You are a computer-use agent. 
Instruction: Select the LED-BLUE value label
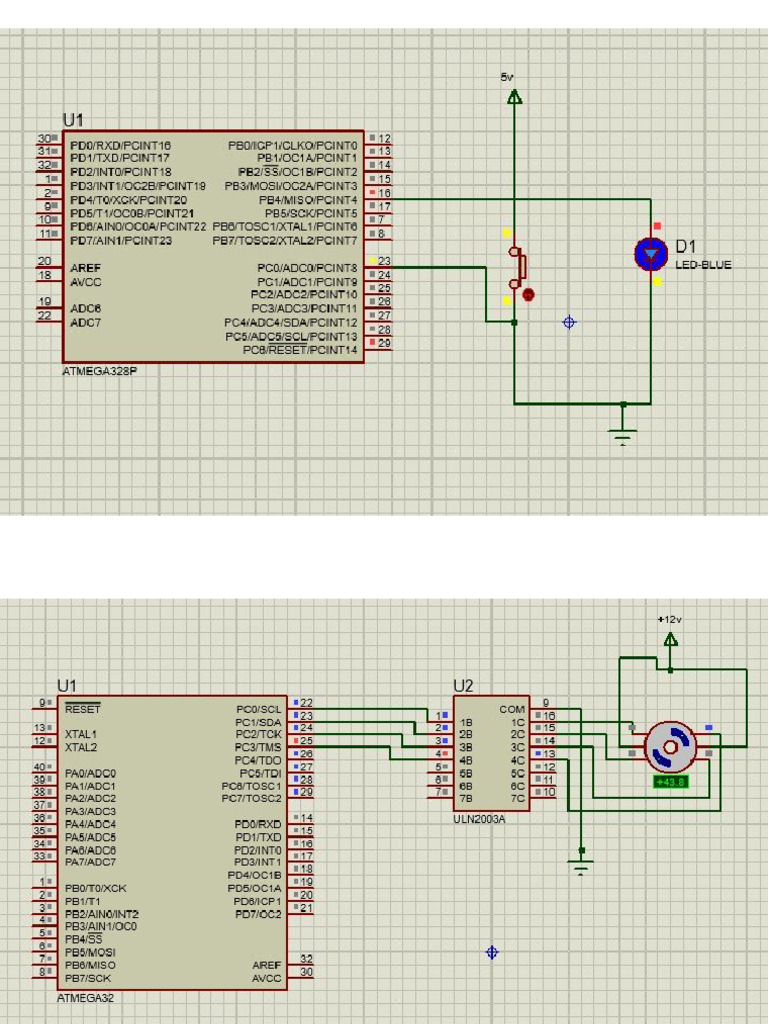tap(703, 265)
